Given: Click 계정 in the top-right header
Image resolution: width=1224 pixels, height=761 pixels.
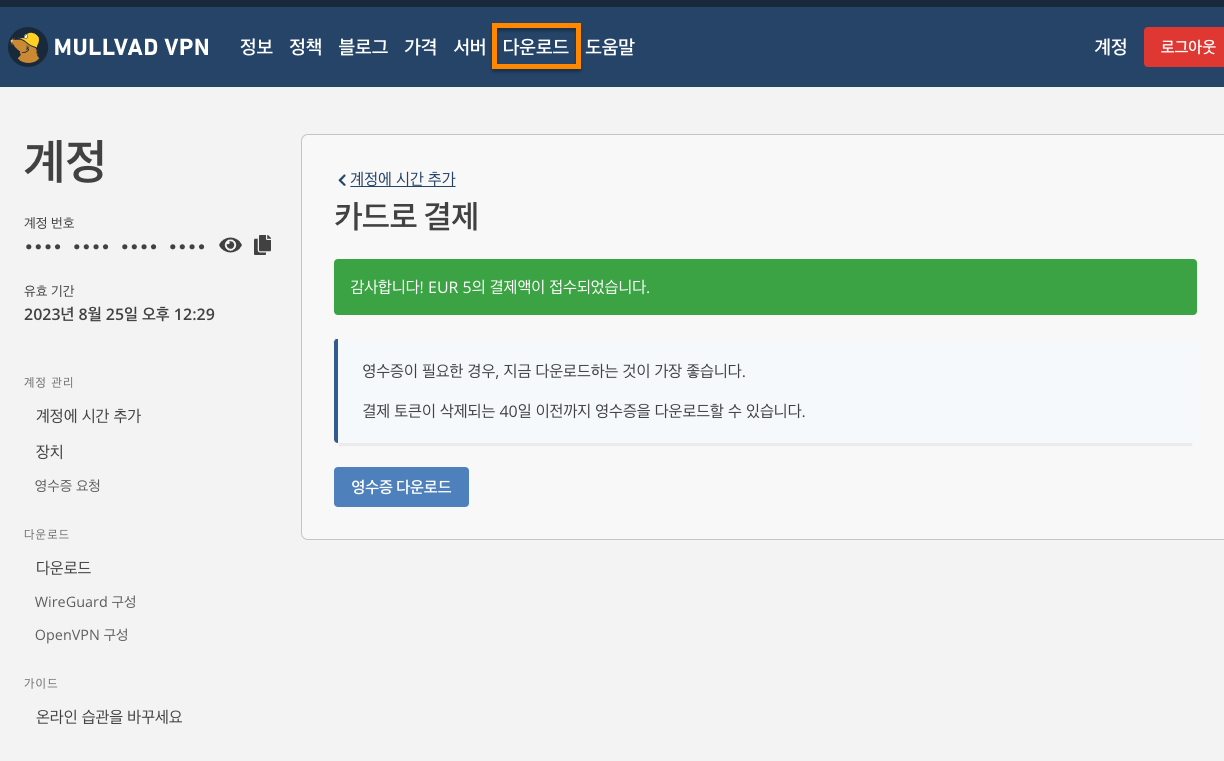Looking at the screenshot, I should point(1110,47).
